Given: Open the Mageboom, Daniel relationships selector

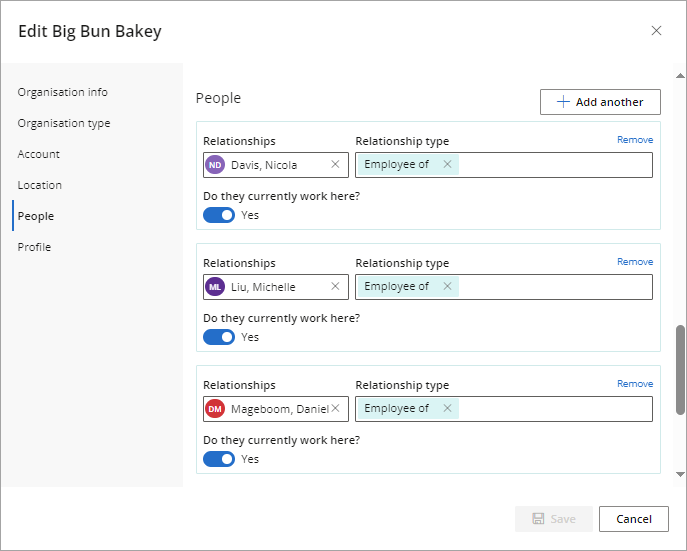Looking at the screenshot, I should 276,409.
